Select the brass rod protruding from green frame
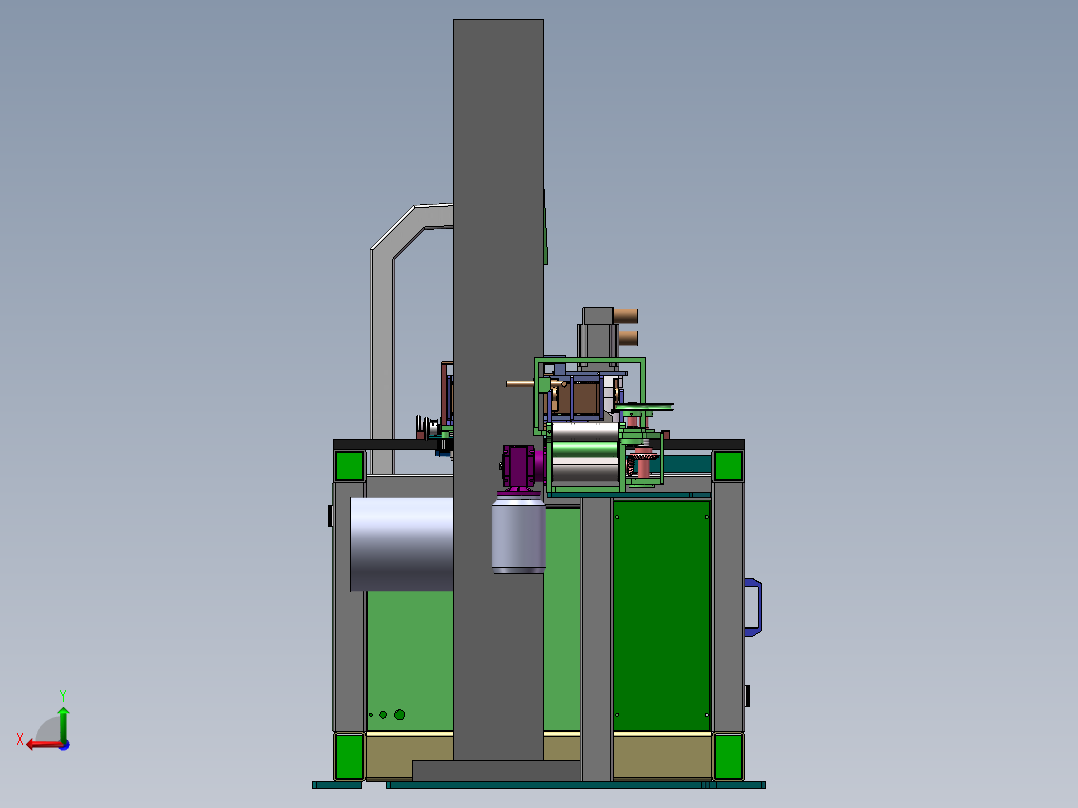 pyautogui.click(x=520, y=384)
